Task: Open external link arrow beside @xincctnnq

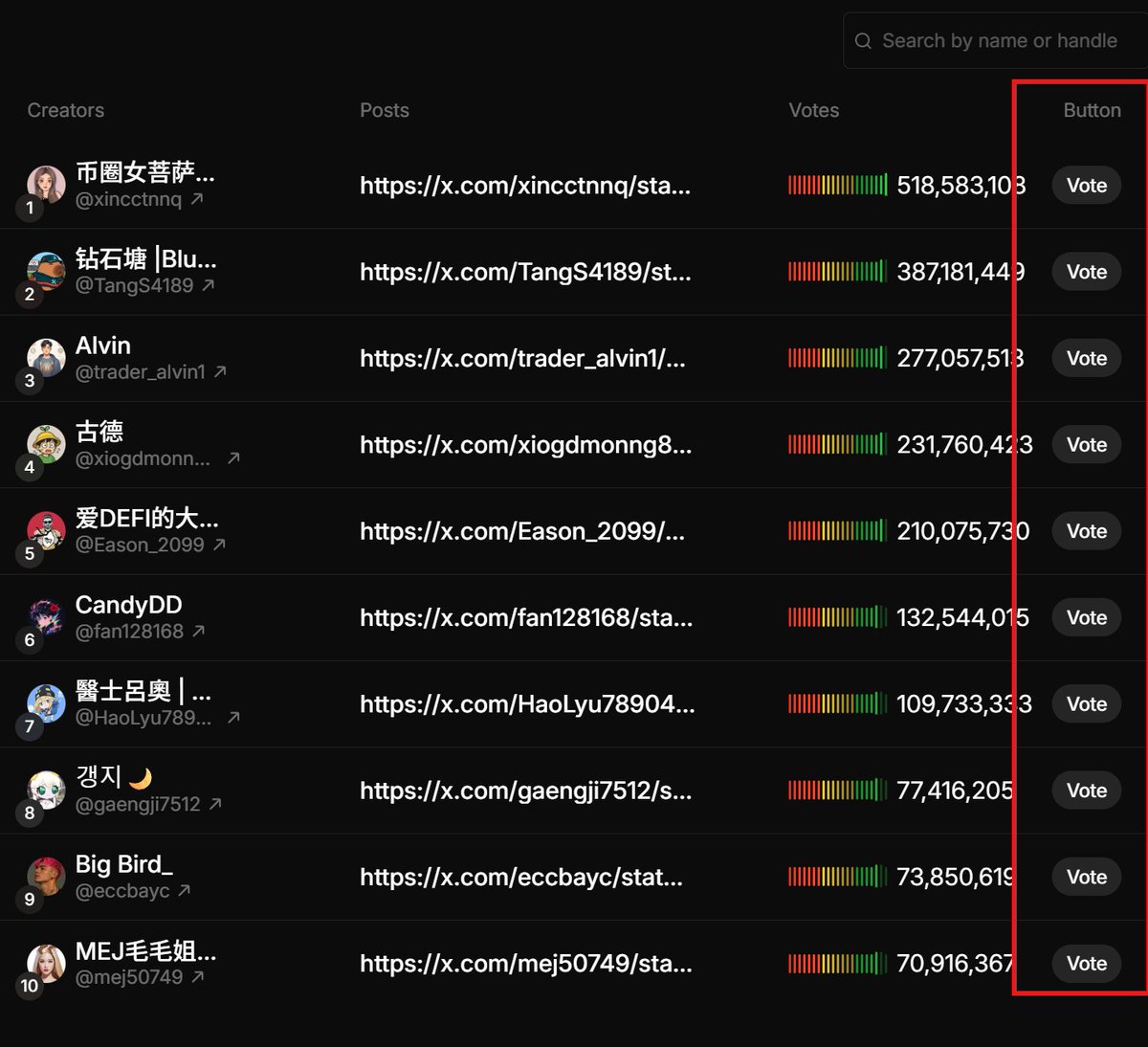Action: pos(197,199)
